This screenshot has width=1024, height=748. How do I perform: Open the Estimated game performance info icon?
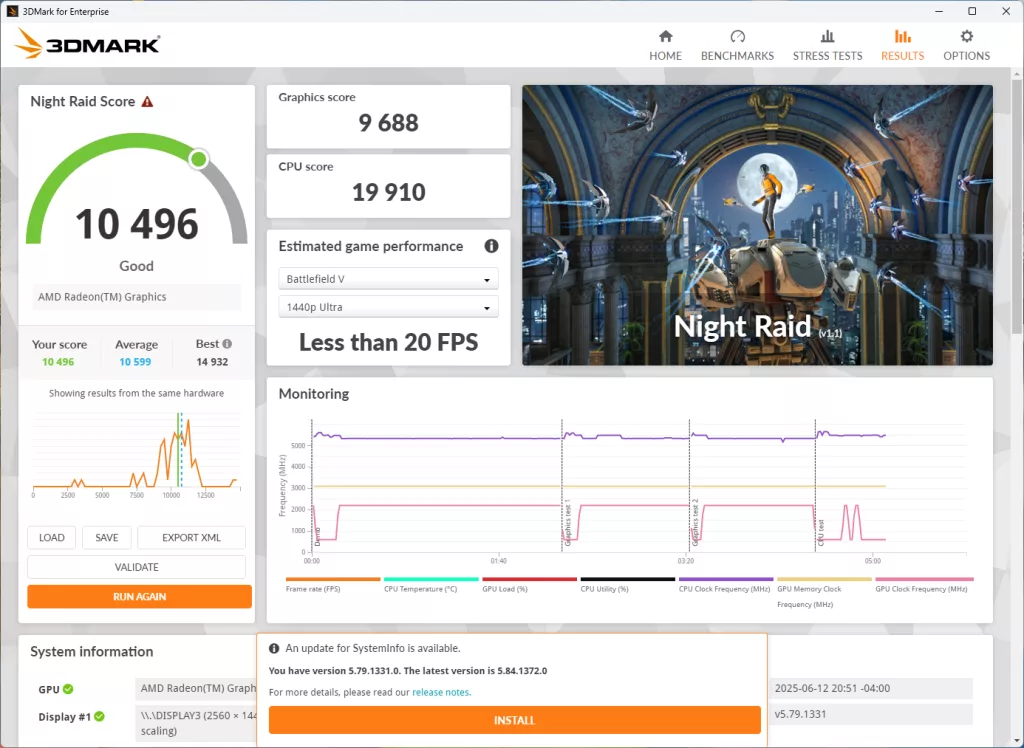click(491, 246)
